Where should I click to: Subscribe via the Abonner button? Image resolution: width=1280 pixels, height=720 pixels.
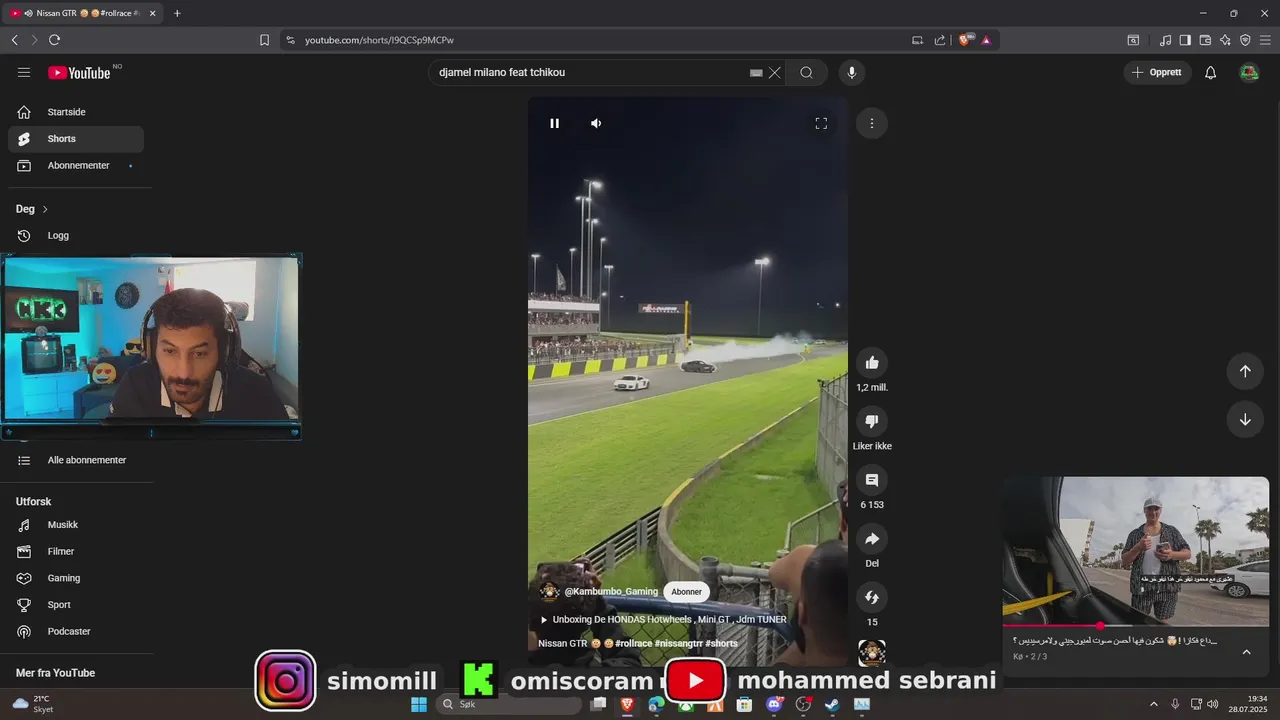(x=686, y=592)
